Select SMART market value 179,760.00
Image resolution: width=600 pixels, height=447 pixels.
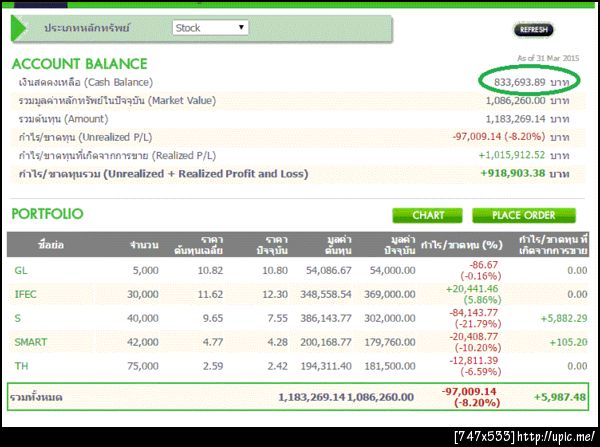coord(390,342)
